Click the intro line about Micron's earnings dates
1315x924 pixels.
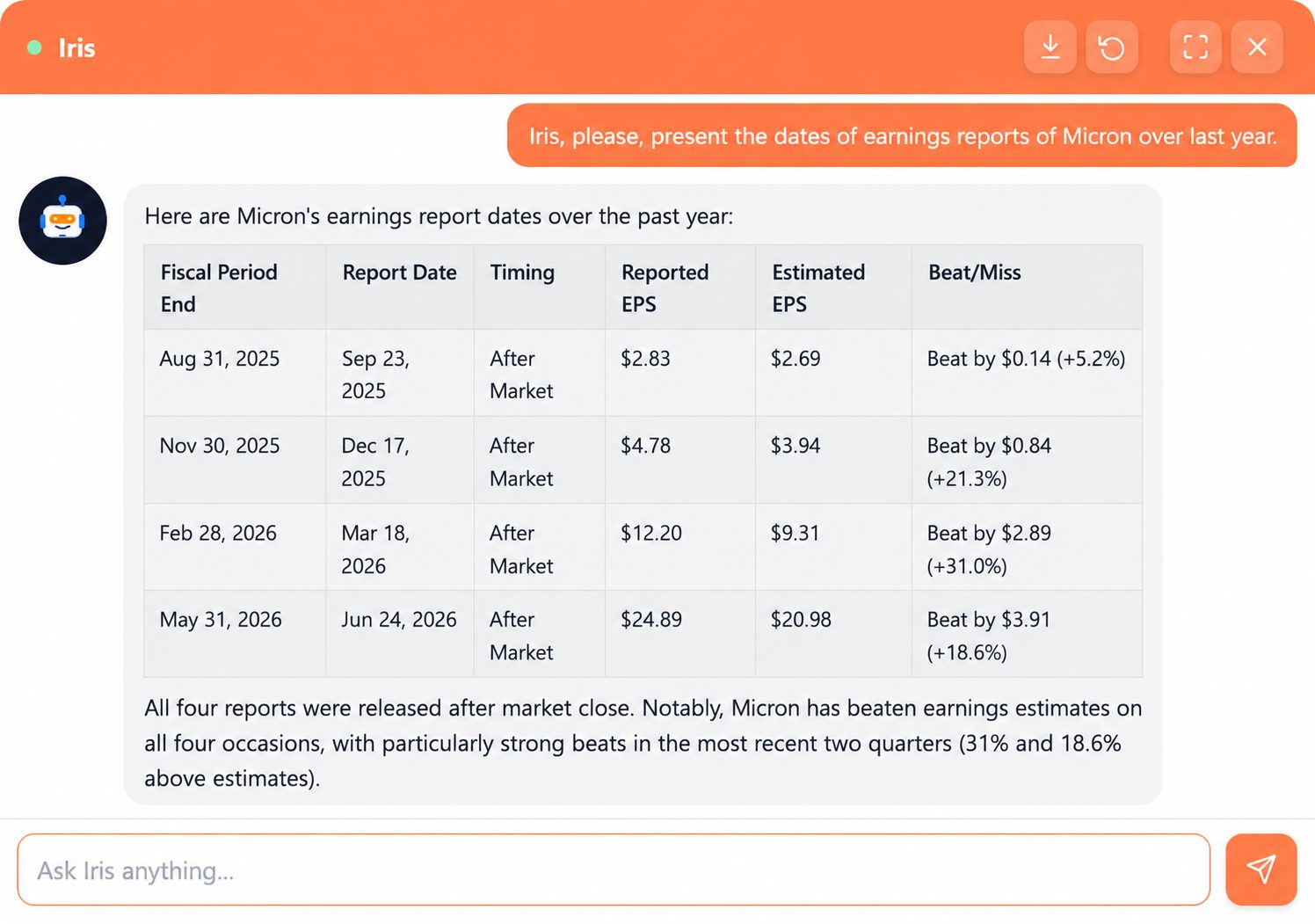pos(439,216)
